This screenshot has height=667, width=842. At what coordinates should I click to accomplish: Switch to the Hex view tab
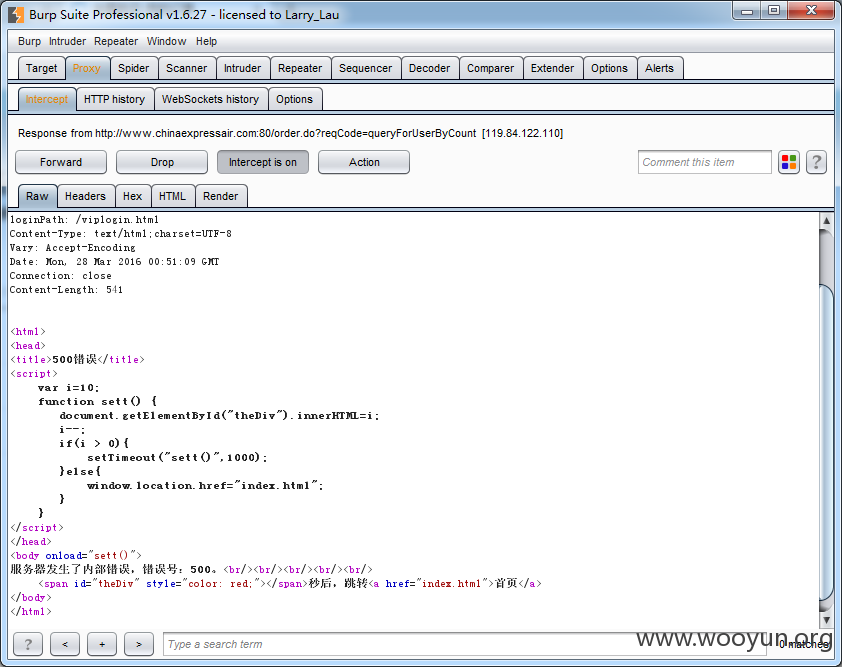click(133, 196)
